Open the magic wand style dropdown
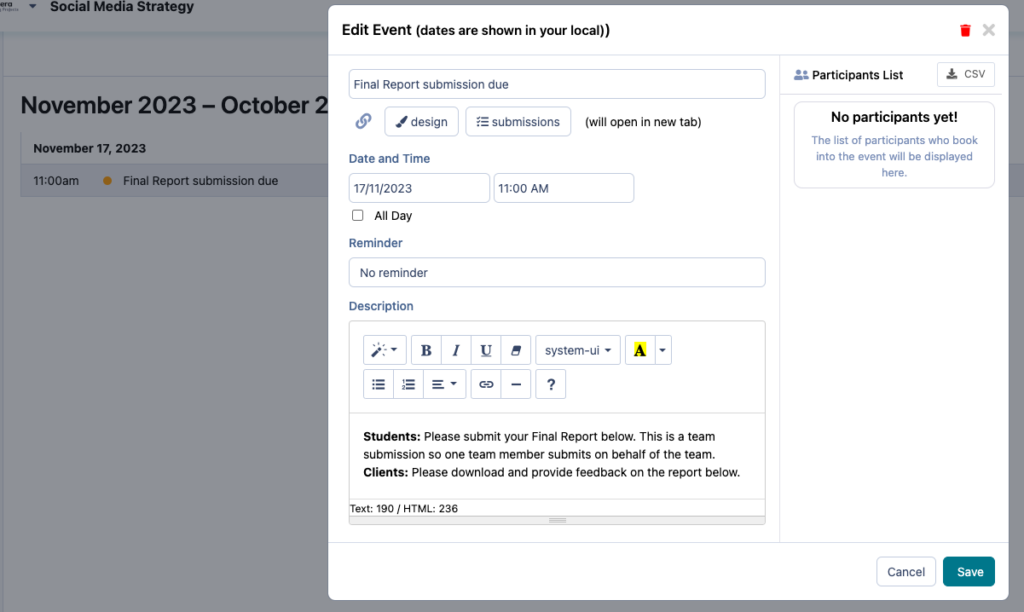 (x=384, y=350)
